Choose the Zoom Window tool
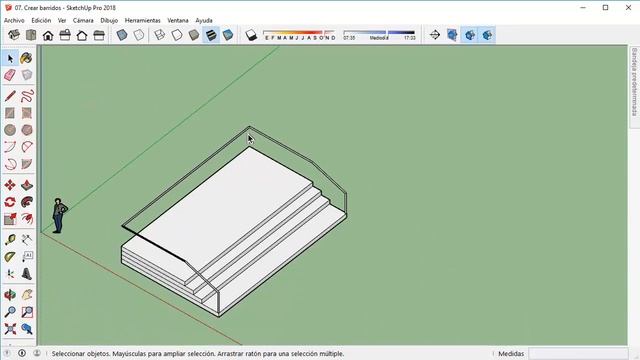 point(27,312)
